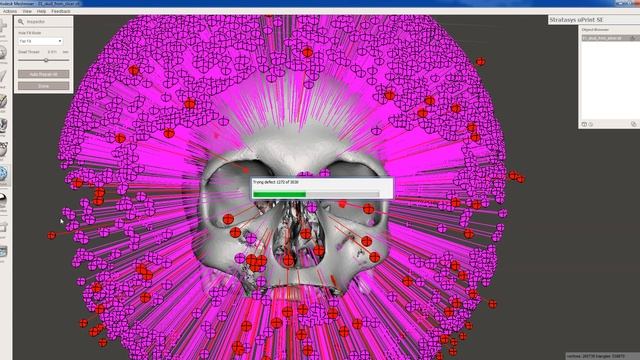Click the Print icon in sidebar

point(3,252)
